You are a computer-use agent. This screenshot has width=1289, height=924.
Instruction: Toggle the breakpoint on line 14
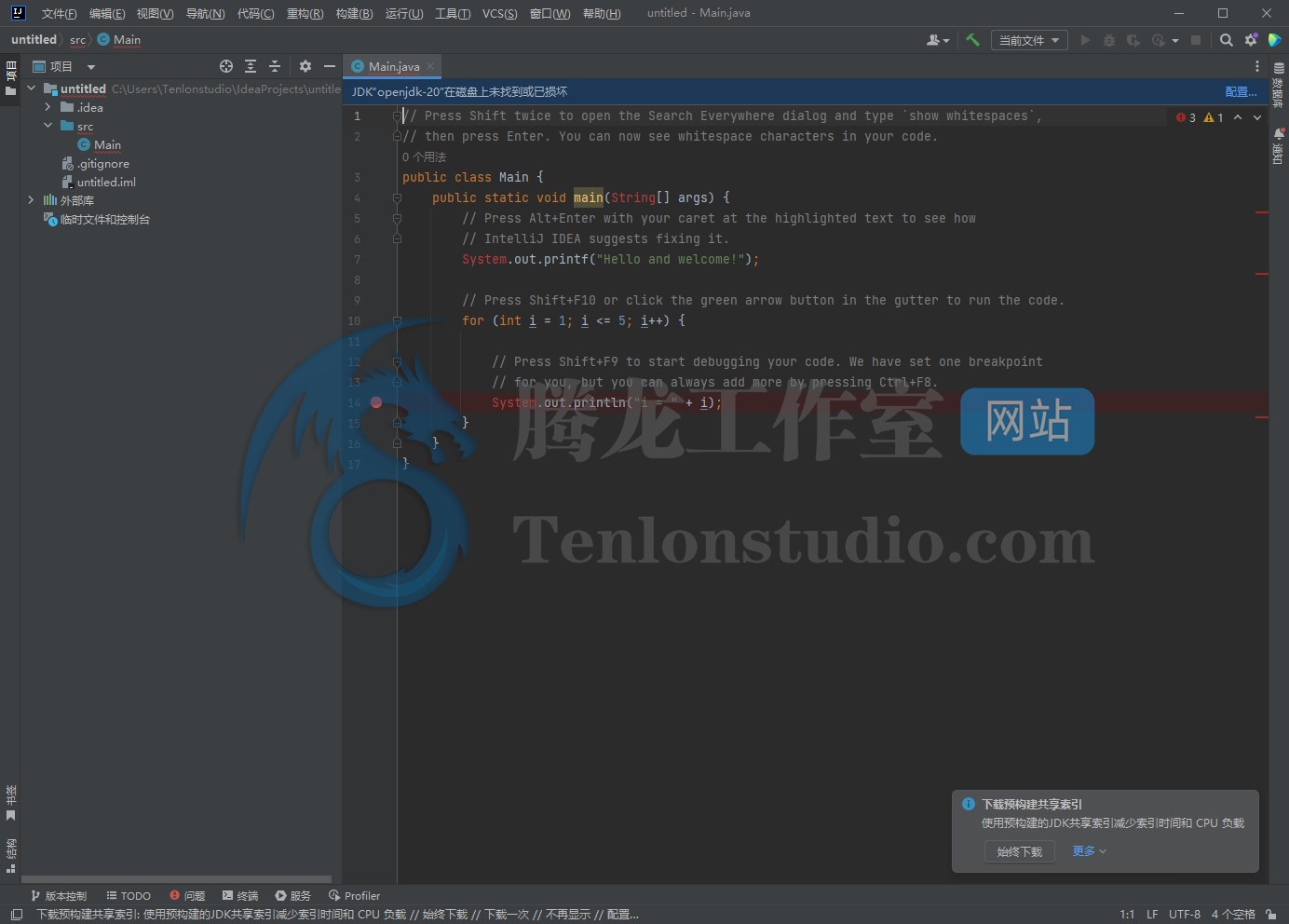[376, 402]
